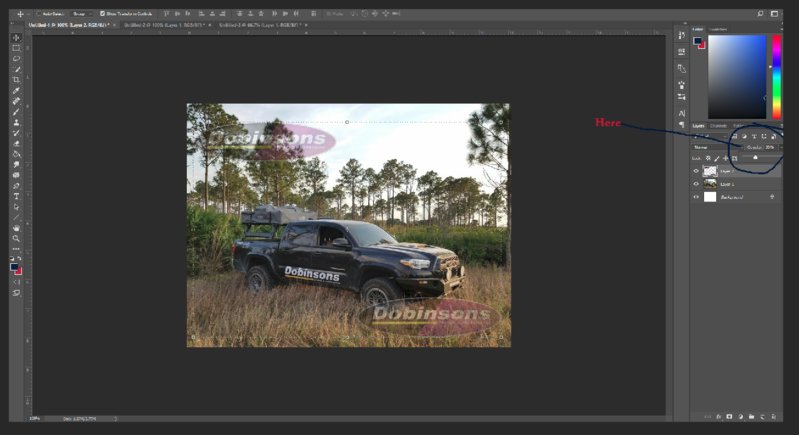This screenshot has height=435, width=799.
Task: Link layers icon in Layers panel
Action: (708, 417)
